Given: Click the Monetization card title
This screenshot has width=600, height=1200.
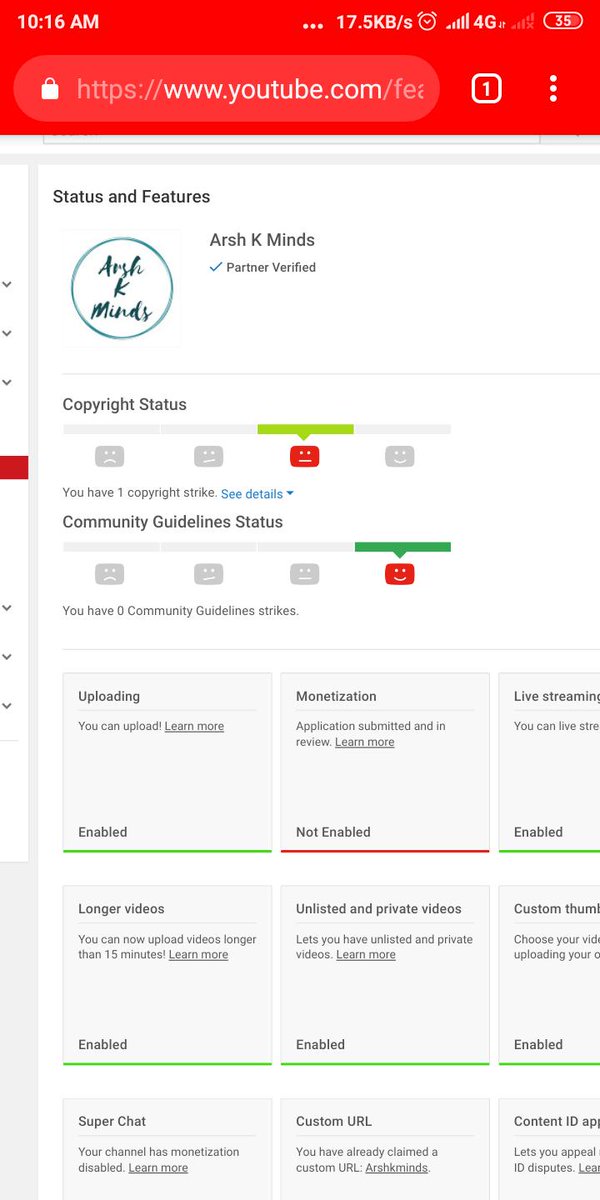Looking at the screenshot, I should tap(336, 696).
